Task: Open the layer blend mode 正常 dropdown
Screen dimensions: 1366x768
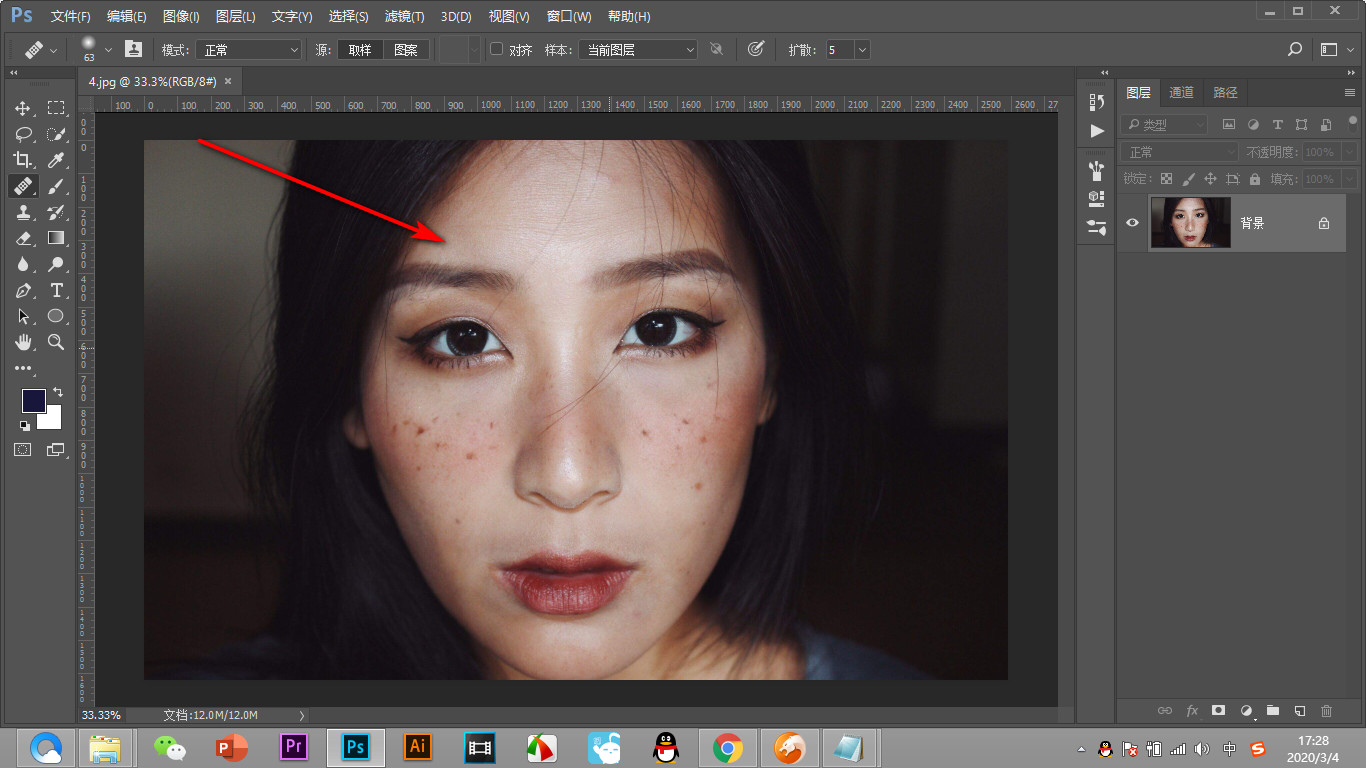Action: coord(1180,152)
